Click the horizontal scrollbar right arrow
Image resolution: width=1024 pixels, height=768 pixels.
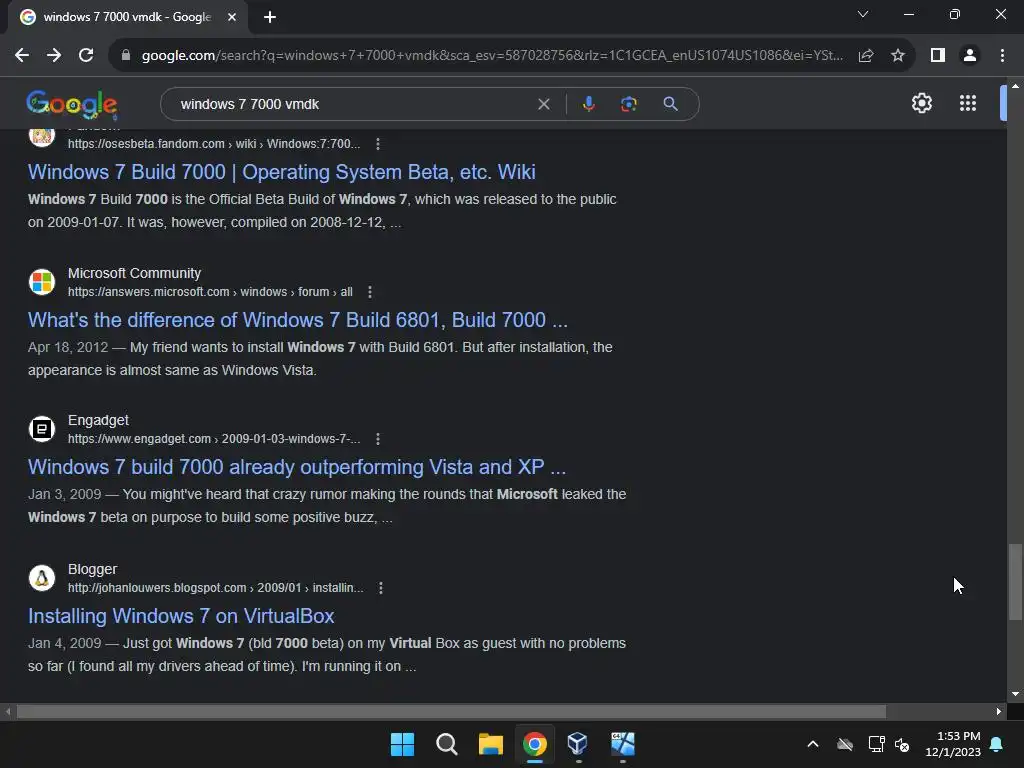pos(999,711)
